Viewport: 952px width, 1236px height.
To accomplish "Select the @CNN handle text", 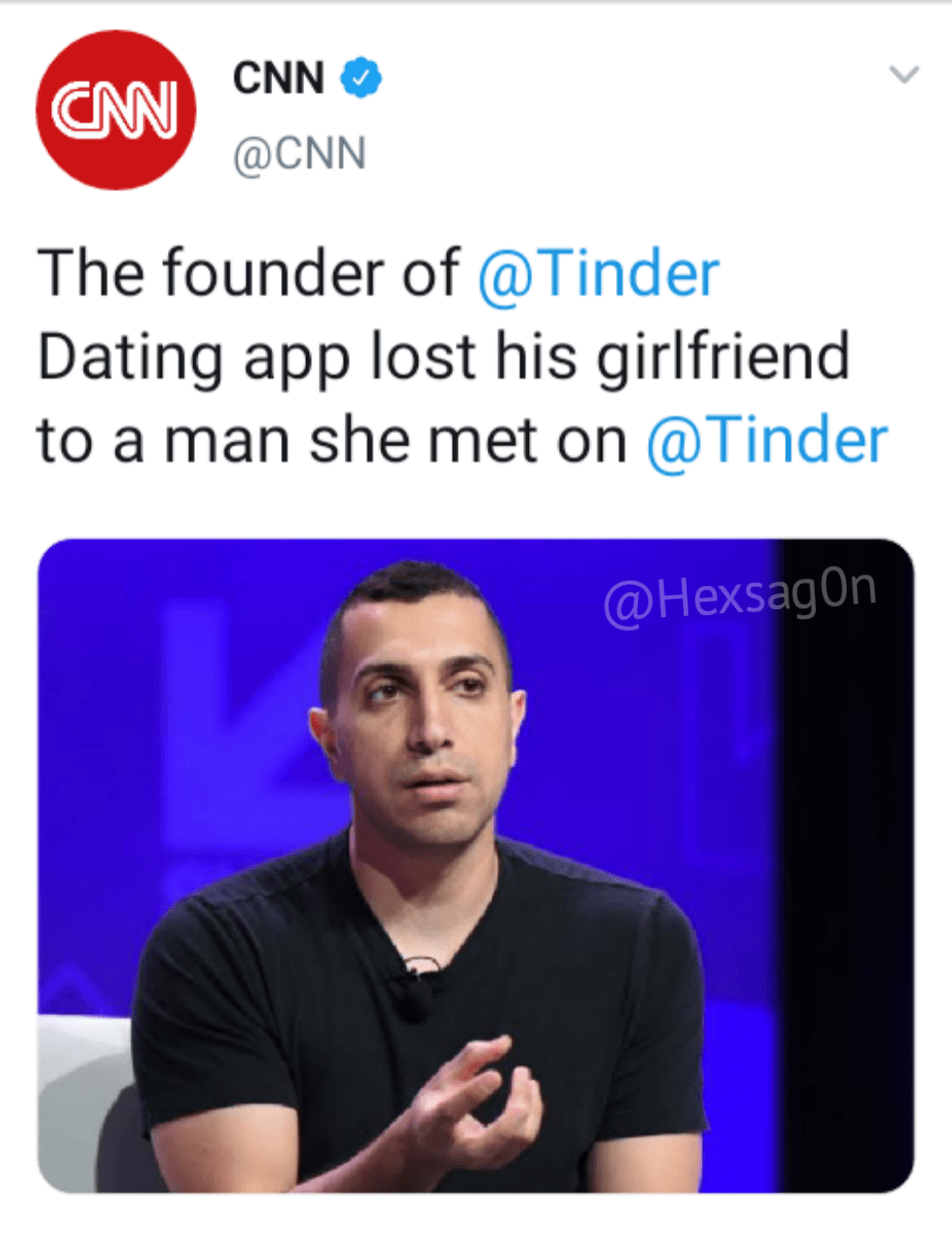I will (299, 153).
